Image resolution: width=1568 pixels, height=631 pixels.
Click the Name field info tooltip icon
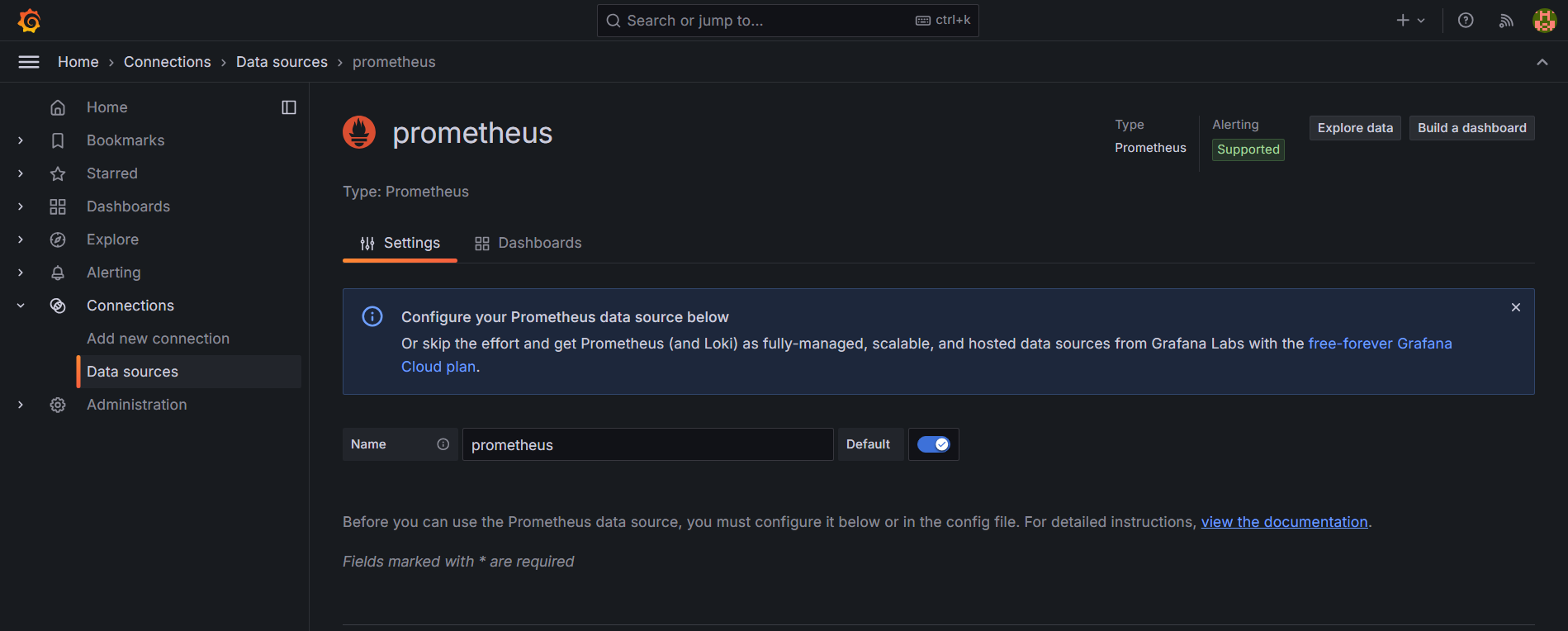click(443, 444)
